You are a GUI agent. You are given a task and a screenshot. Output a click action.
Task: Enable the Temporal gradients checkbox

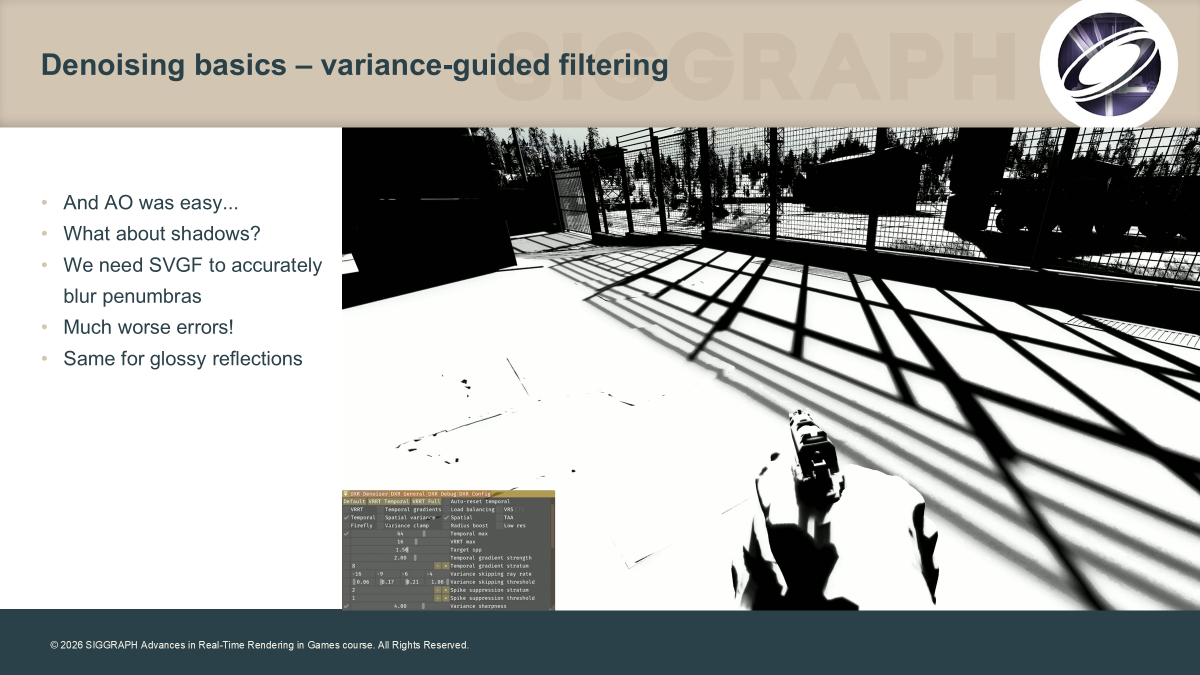(380, 509)
